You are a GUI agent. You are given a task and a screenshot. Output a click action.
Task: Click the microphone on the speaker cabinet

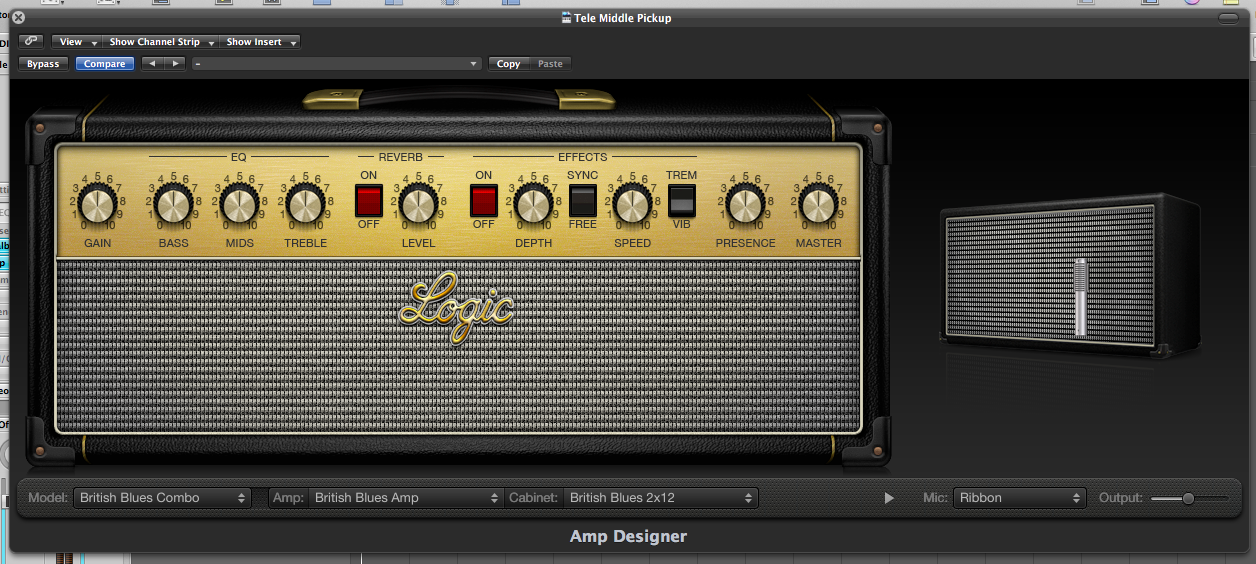pyautogui.click(x=1080, y=296)
